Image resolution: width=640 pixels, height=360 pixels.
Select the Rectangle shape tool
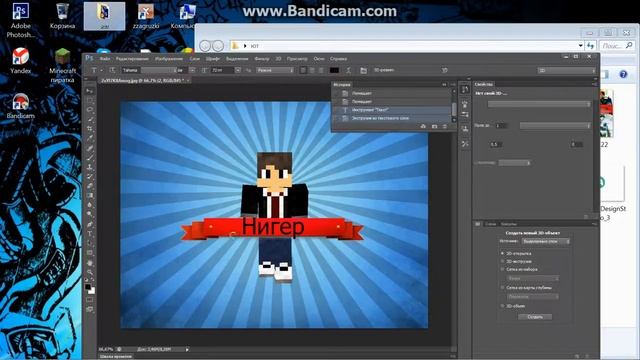pos(89,253)
